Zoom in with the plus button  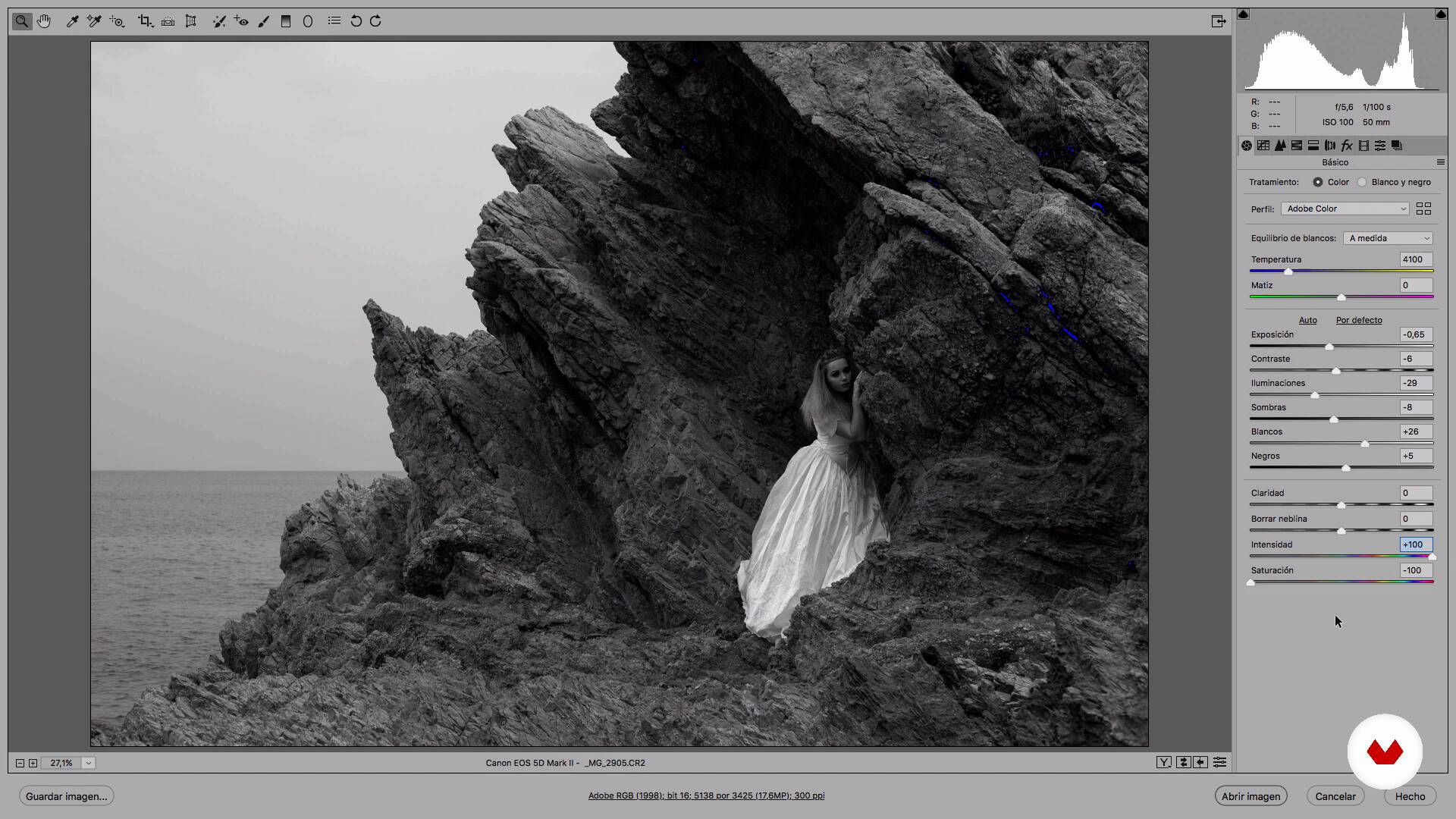click(x=33, y=763)
